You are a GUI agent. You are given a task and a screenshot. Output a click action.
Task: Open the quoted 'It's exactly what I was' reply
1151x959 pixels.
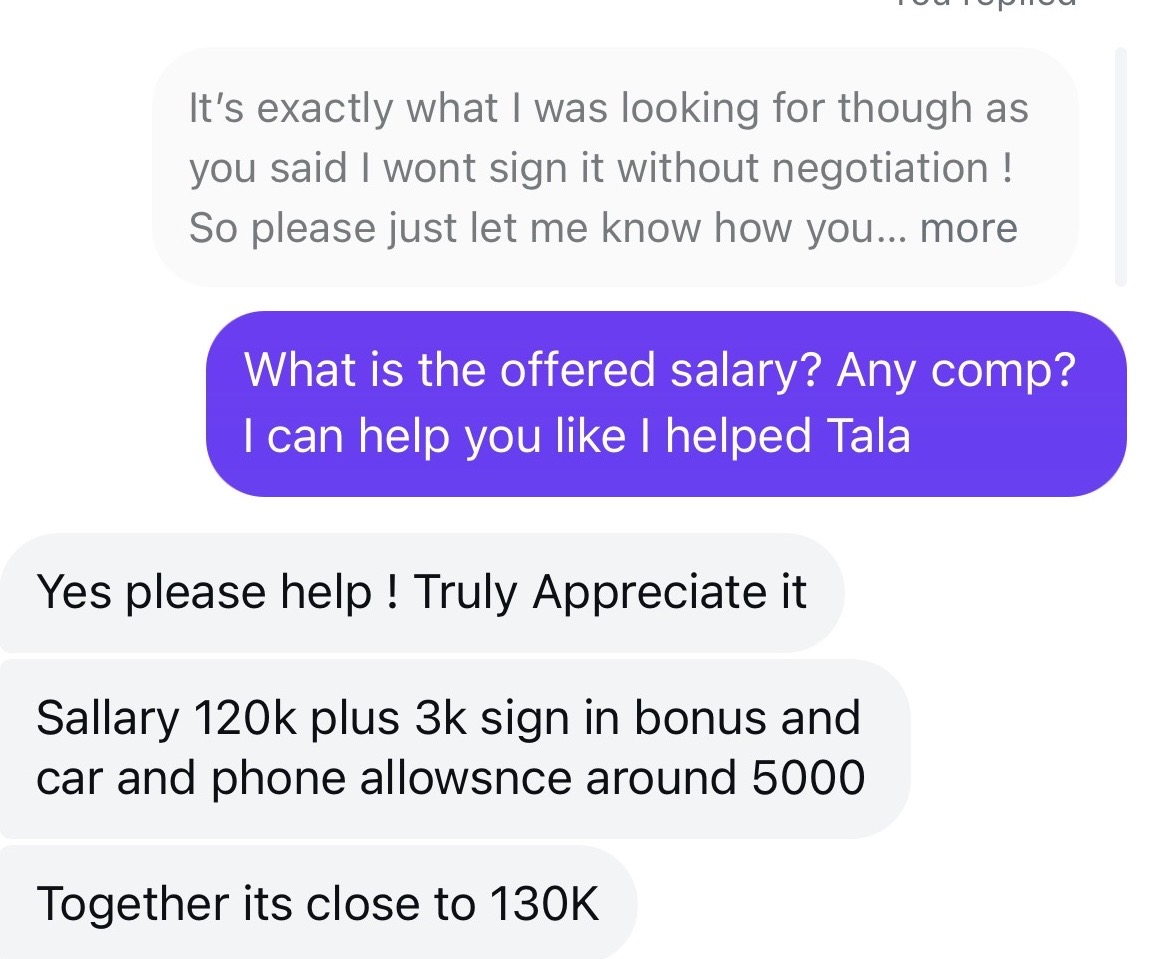[x=615, y=167]
